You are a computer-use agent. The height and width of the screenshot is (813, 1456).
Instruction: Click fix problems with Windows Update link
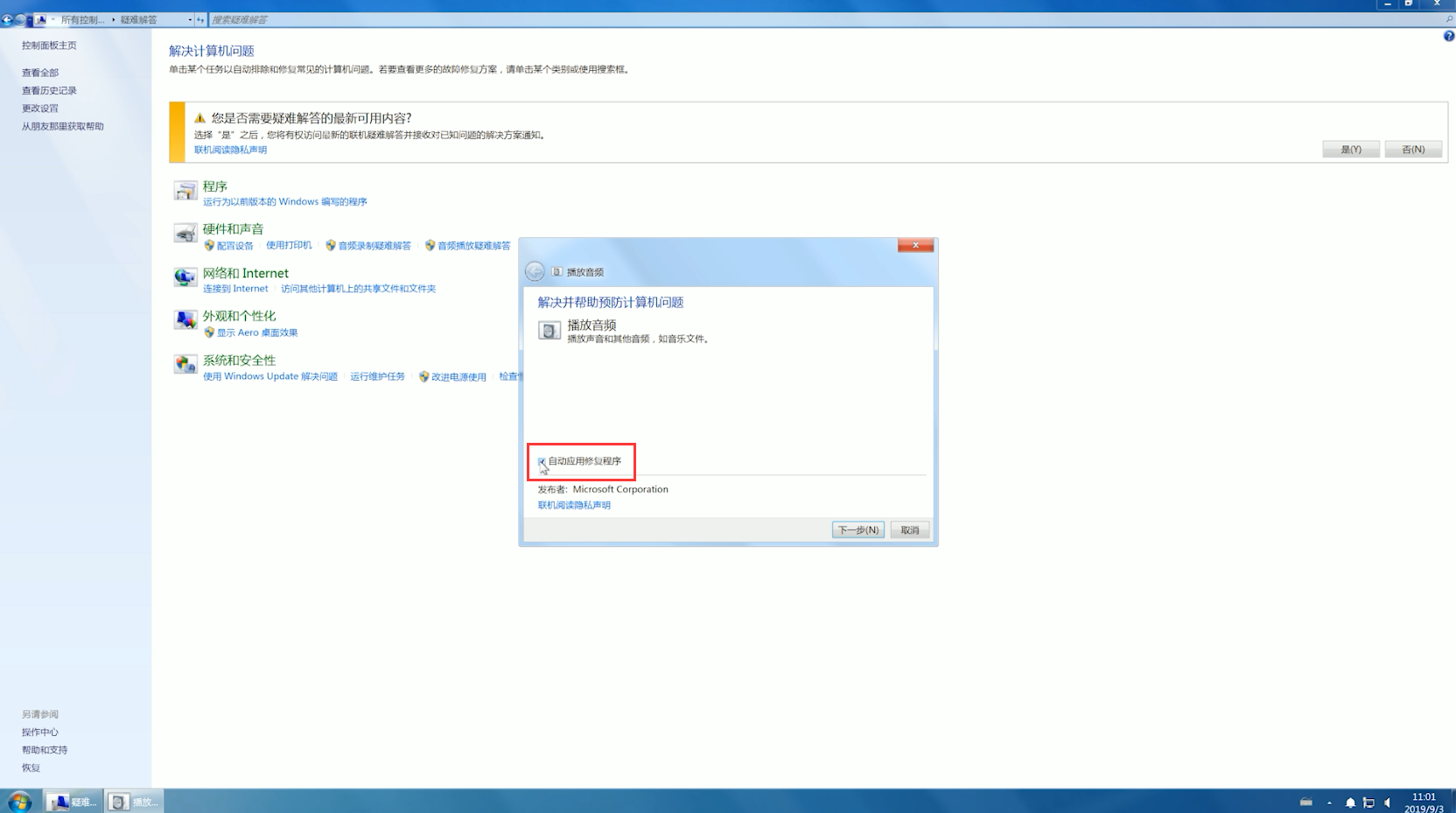coord(270,376)
